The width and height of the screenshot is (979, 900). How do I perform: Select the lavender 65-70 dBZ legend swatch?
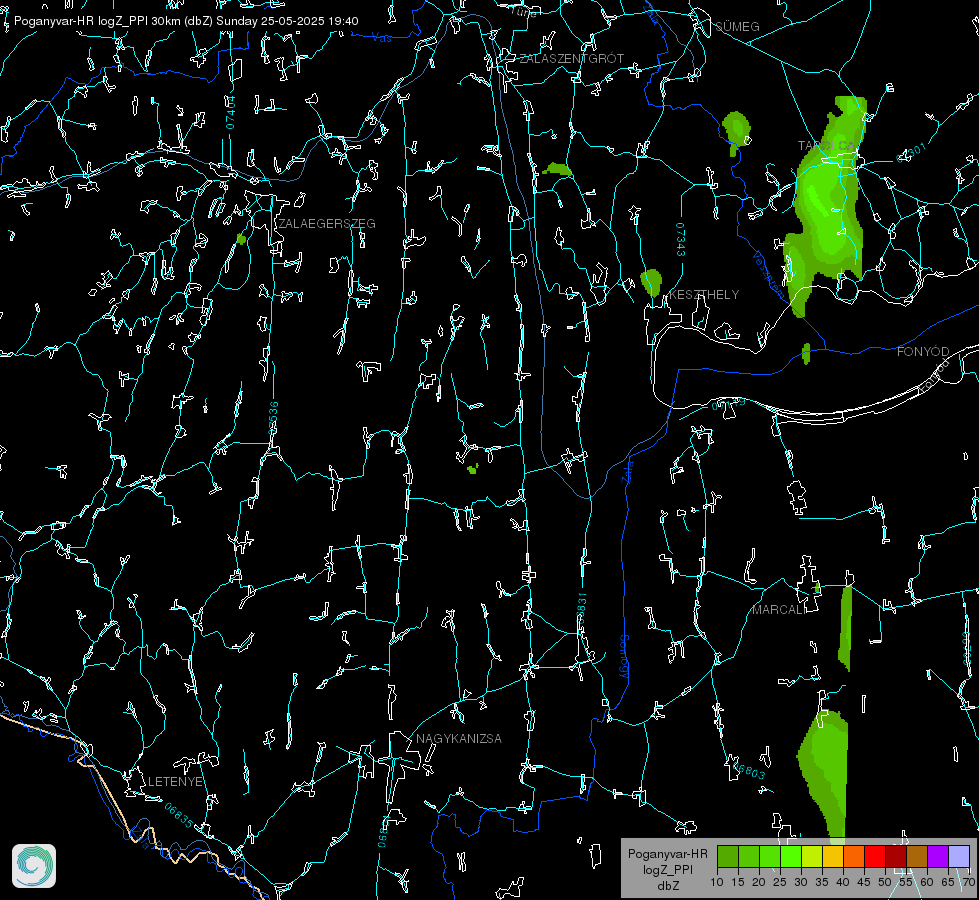pos(959,856)
